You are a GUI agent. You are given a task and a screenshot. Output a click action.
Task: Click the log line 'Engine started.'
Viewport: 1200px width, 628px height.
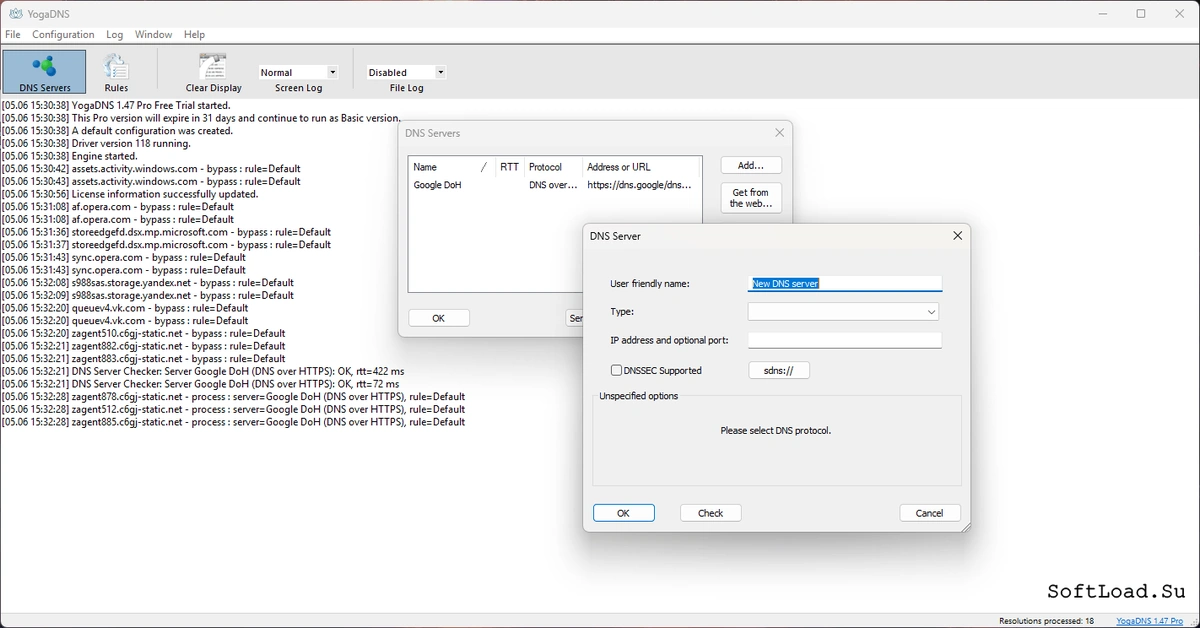70,156
